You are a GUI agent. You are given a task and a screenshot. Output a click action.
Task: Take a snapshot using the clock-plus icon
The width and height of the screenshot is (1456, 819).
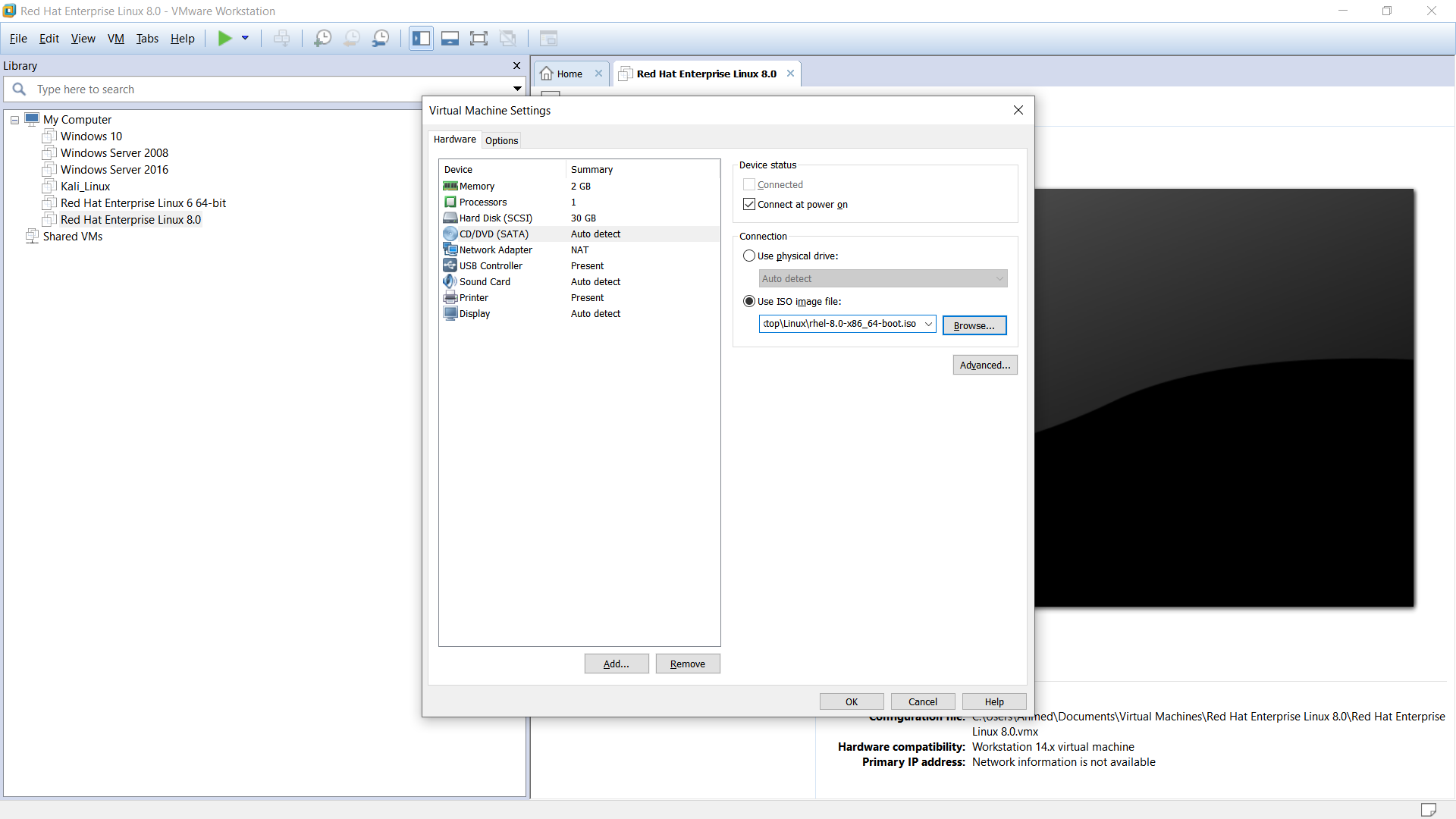pyautogui.click(x=322, y=39)
